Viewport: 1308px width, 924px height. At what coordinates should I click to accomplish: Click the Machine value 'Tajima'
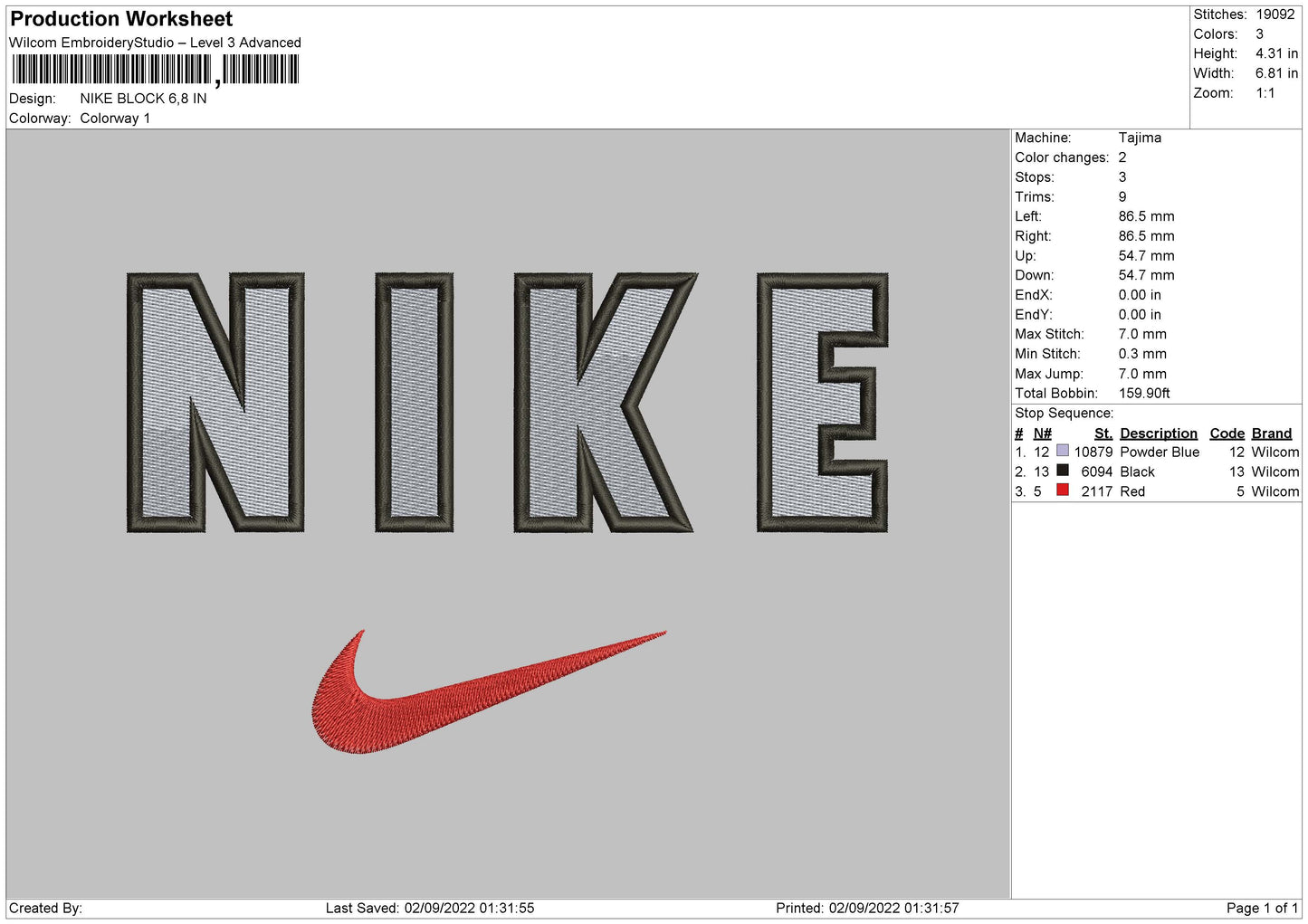pyautogui.click(x=1140, y=138)
